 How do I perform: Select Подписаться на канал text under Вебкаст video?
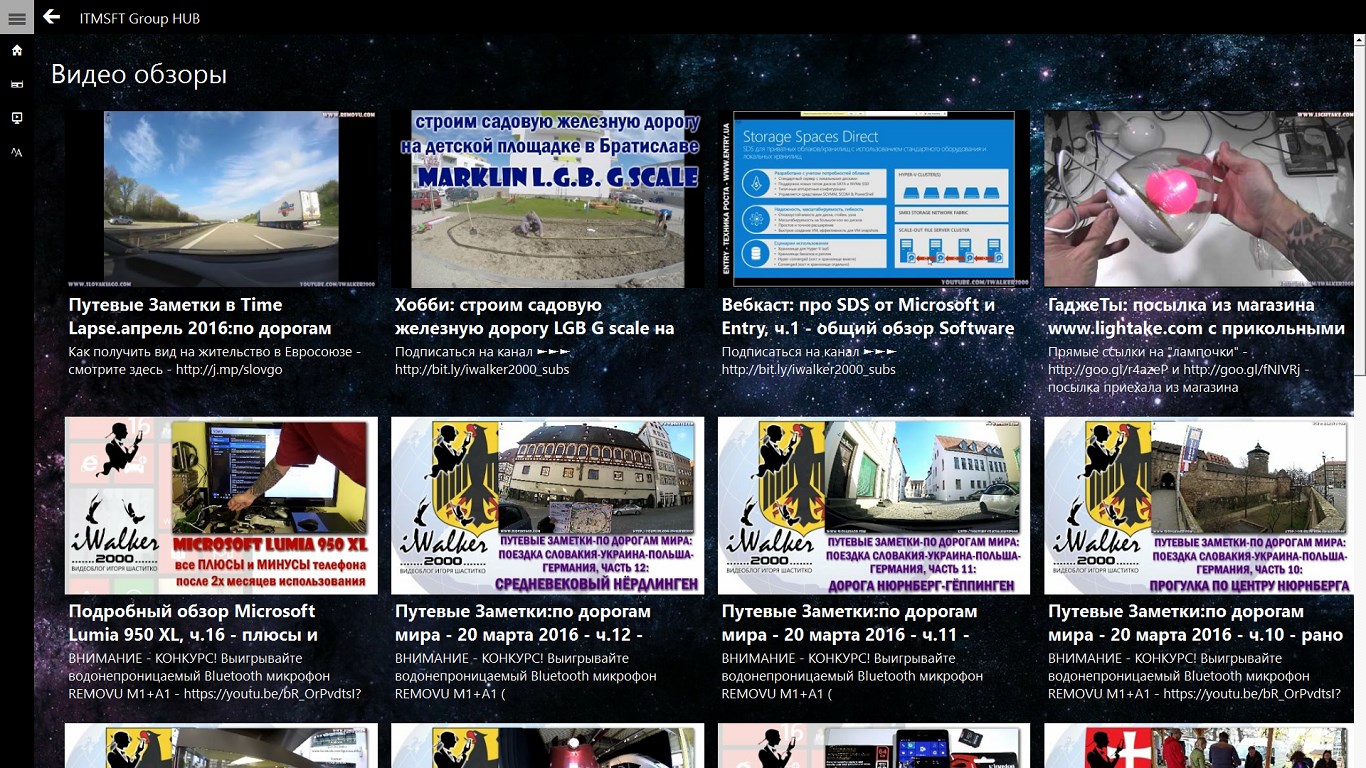point(808,360)
